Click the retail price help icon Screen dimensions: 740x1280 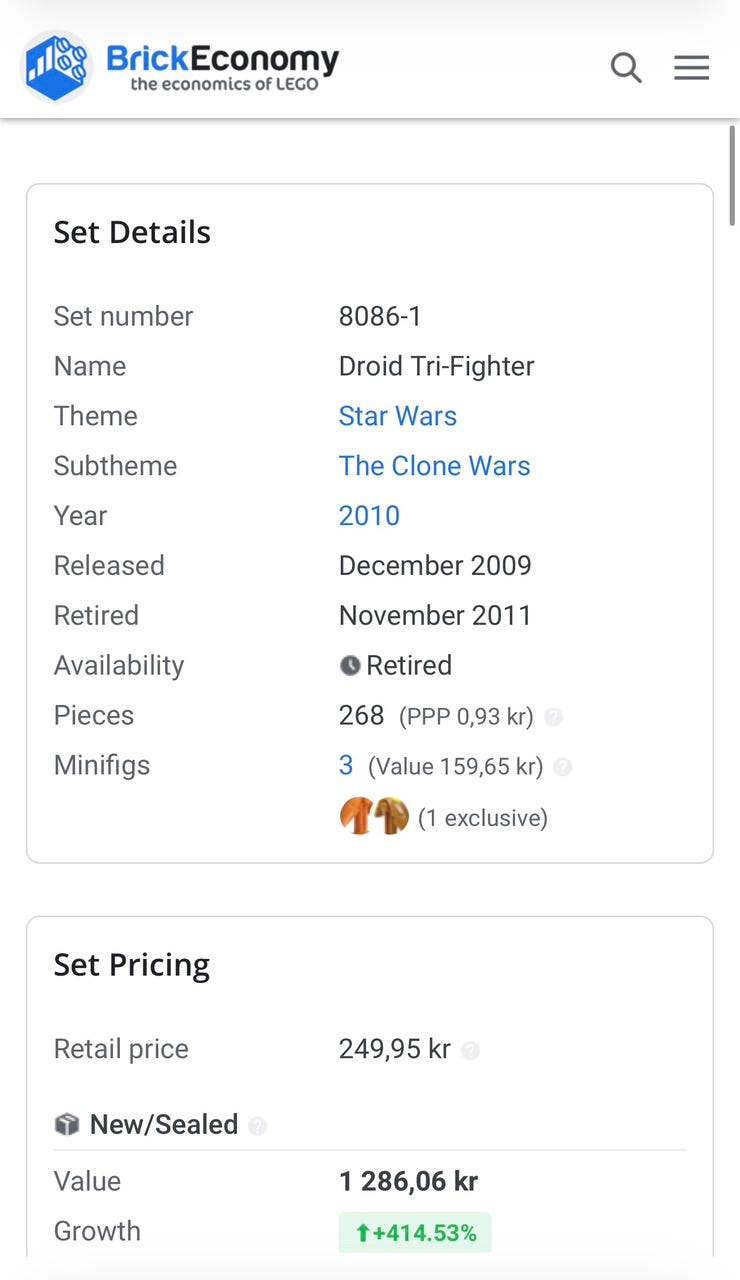470,1051
